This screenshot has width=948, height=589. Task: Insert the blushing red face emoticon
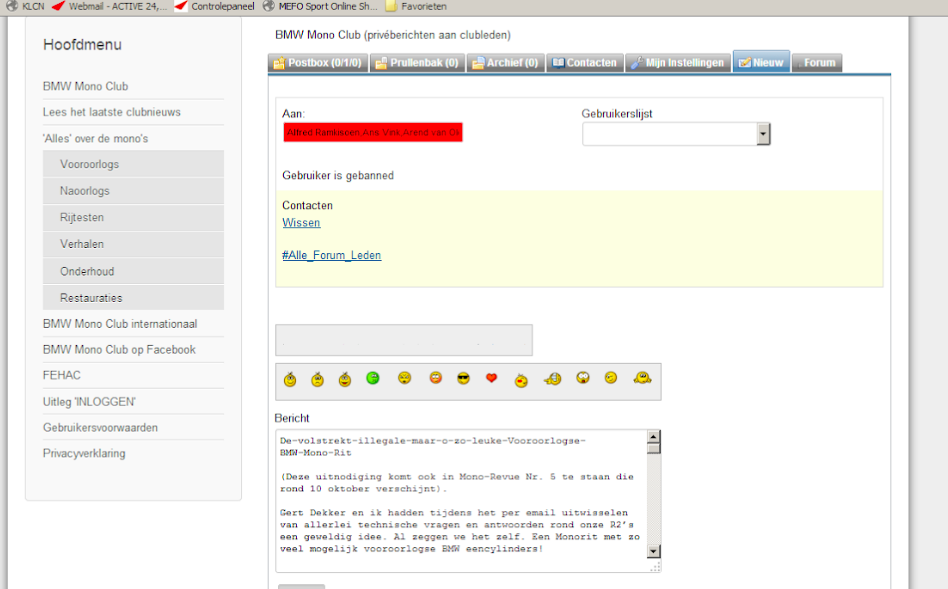coord(435,378)
